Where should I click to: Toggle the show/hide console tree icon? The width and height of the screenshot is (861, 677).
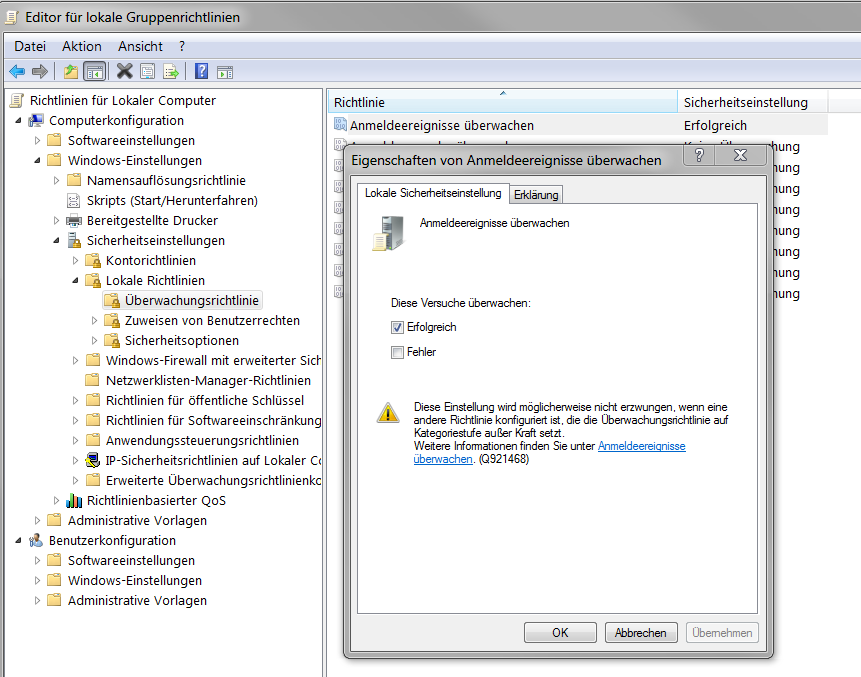tap(95, 71)
